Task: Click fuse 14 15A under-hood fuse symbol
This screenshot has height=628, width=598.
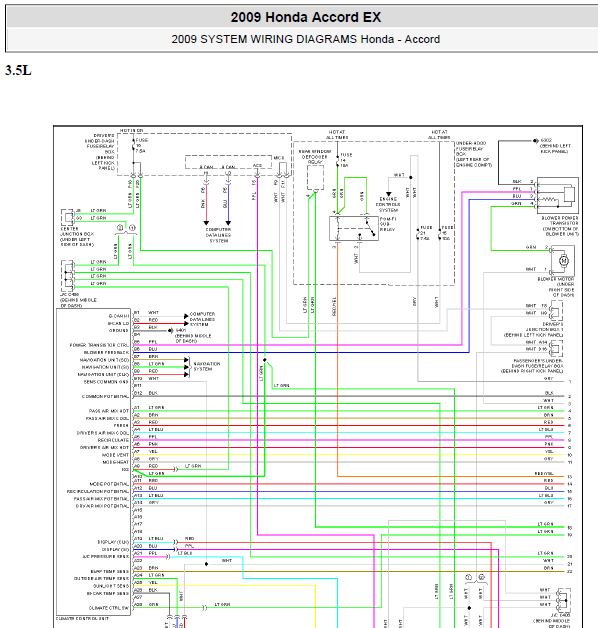Action: [x=338, y=160]
